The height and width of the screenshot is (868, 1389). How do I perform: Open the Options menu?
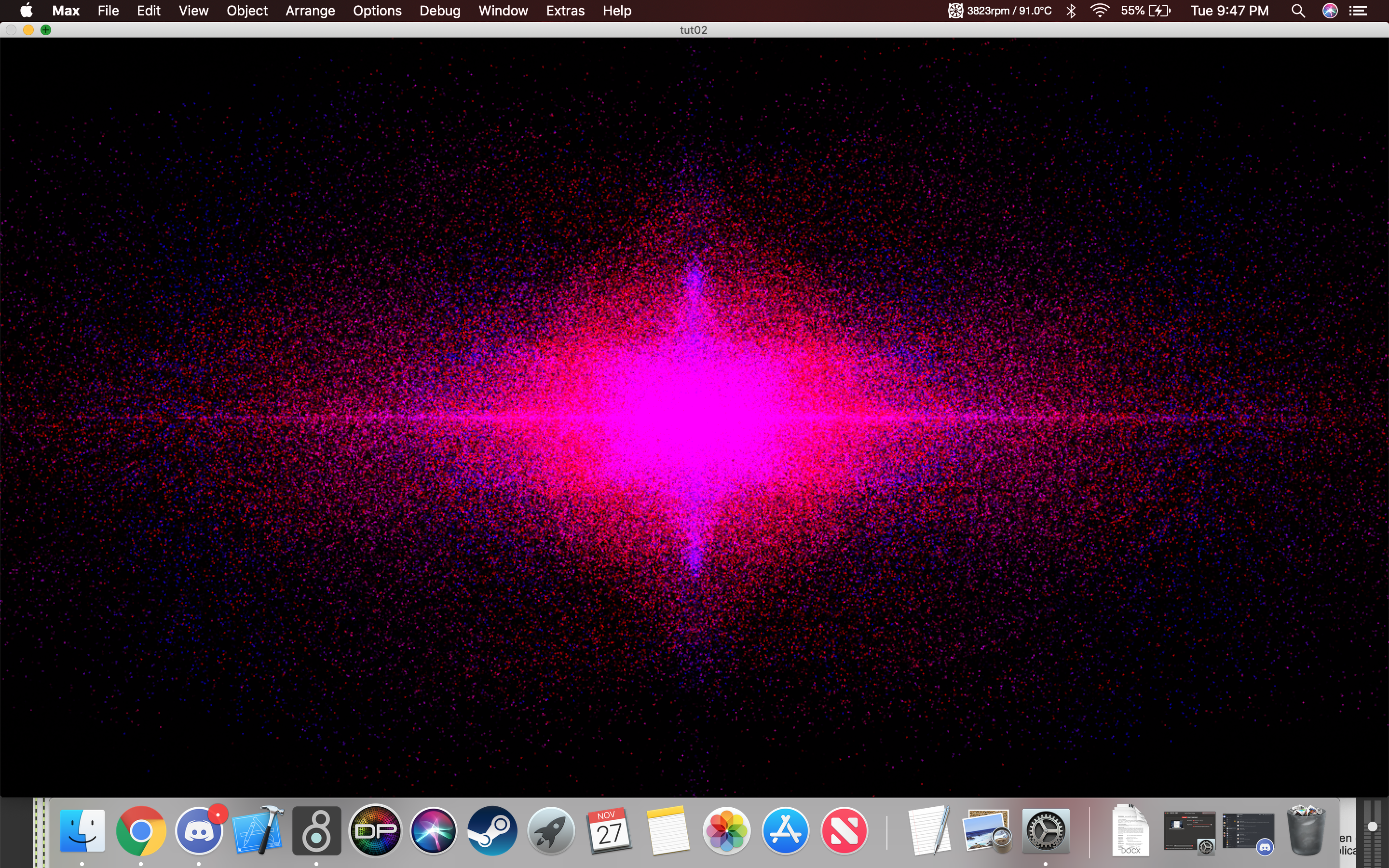click(x=377, y=10)
